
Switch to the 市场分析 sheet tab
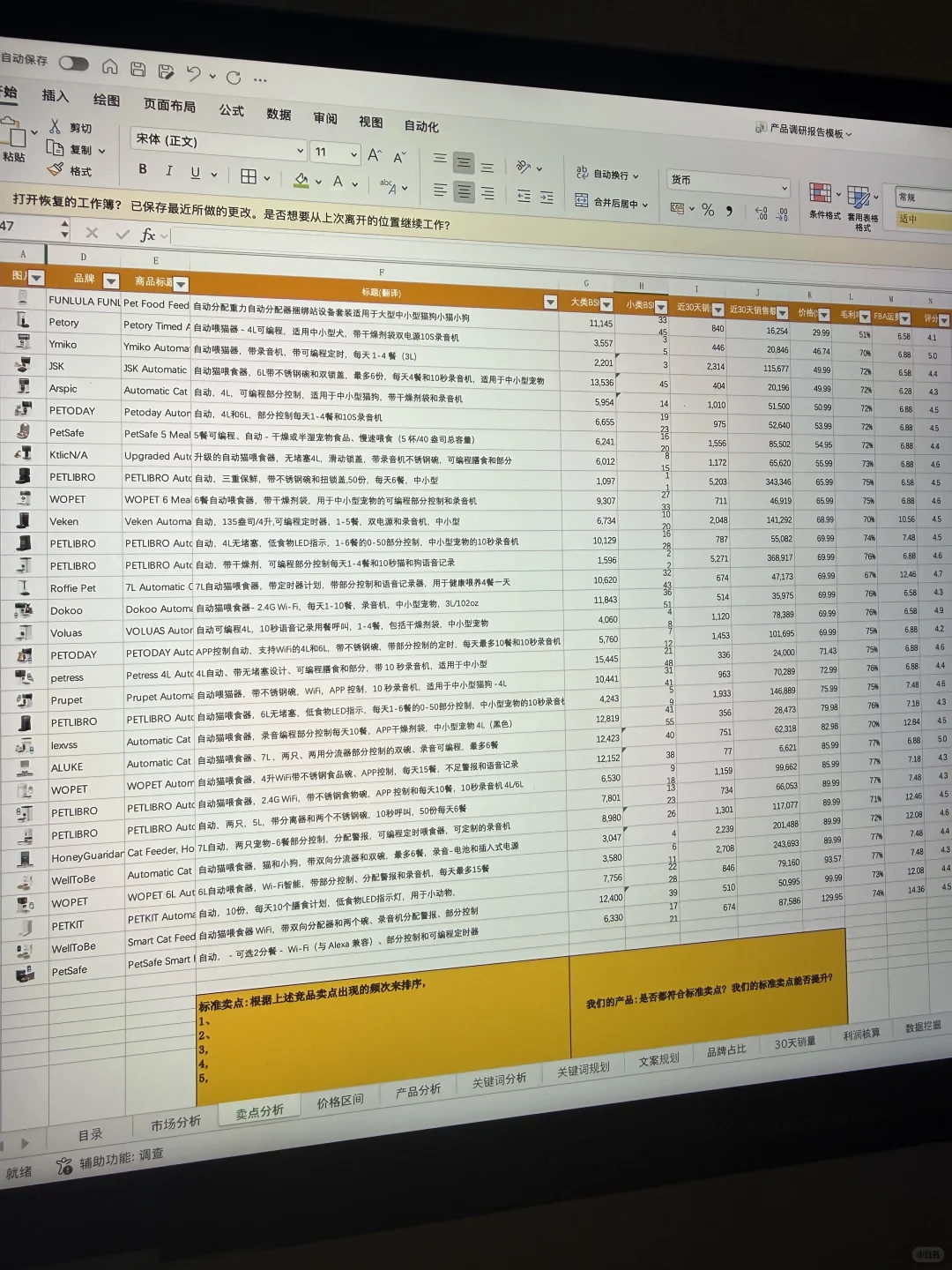coord(175,1123)
